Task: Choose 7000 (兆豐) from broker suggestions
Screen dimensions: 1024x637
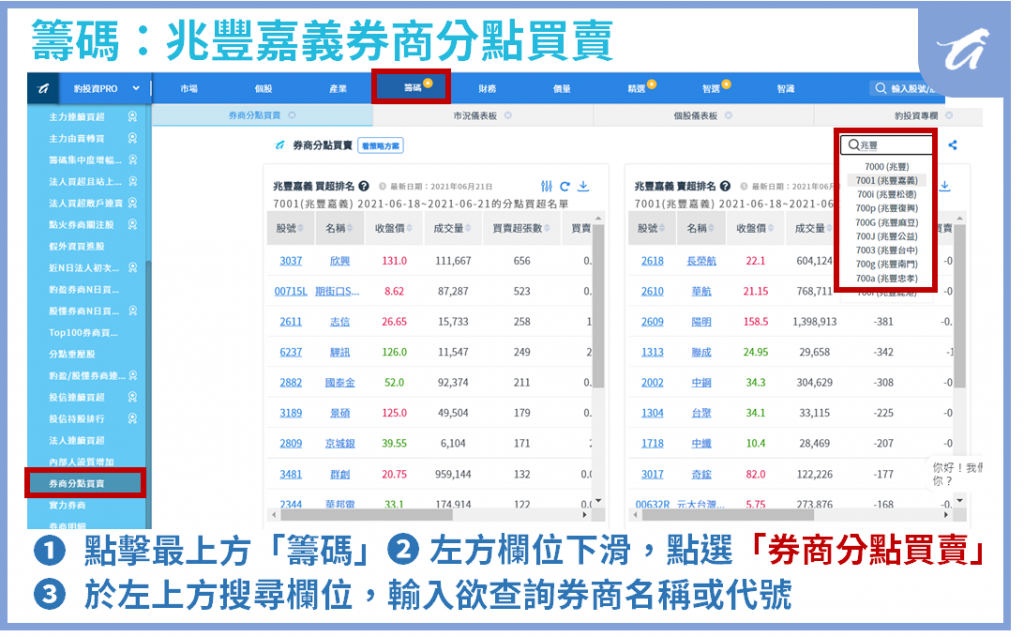Action: (886, 167)
